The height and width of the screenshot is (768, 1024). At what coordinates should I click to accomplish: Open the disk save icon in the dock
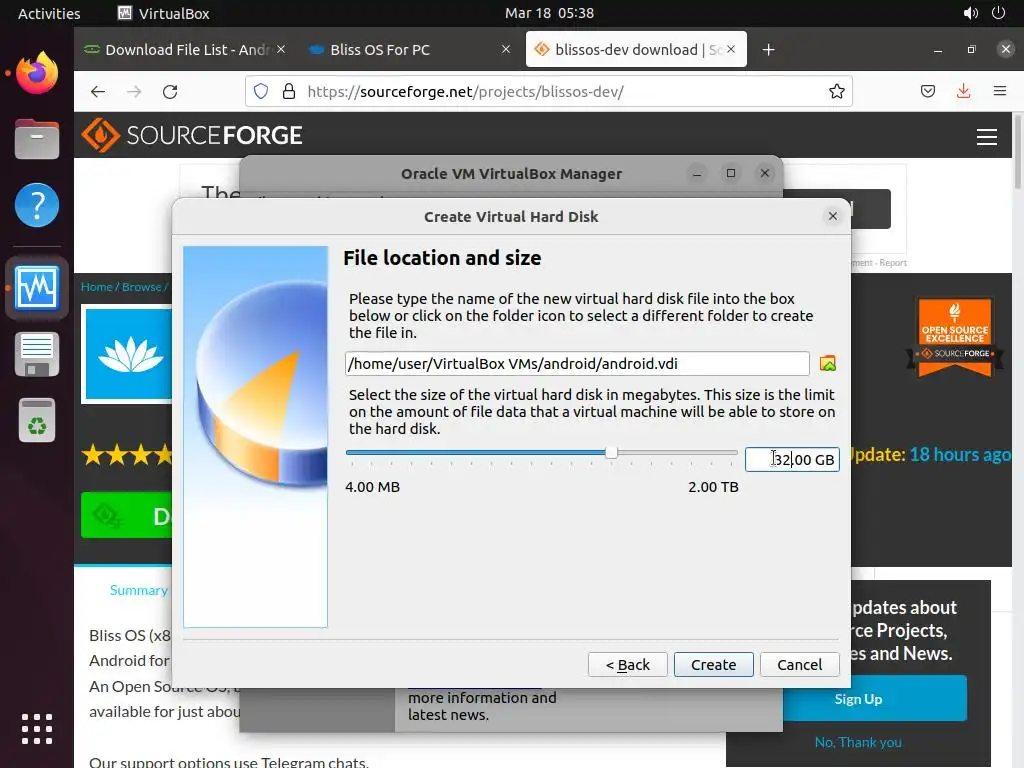37,354
